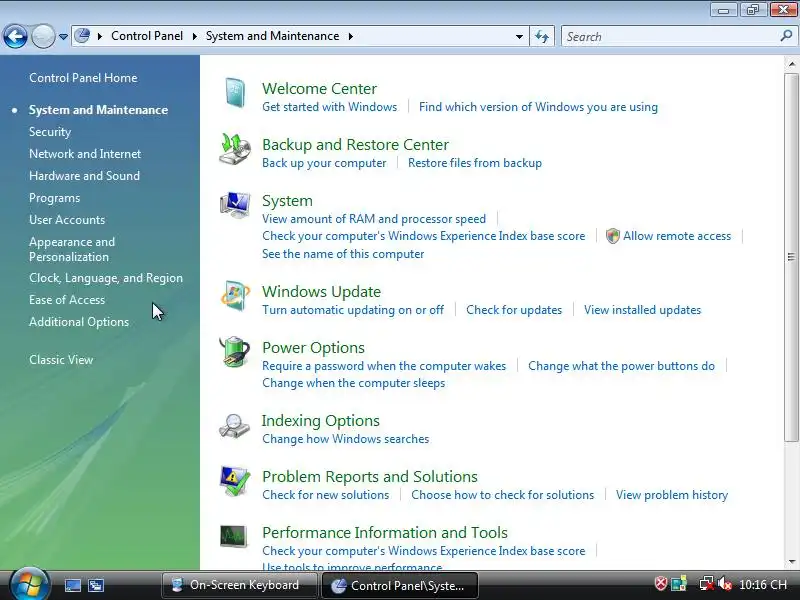Screen dimensions: 800x600
Task: Open Control Panel Home
Action: 83,78
